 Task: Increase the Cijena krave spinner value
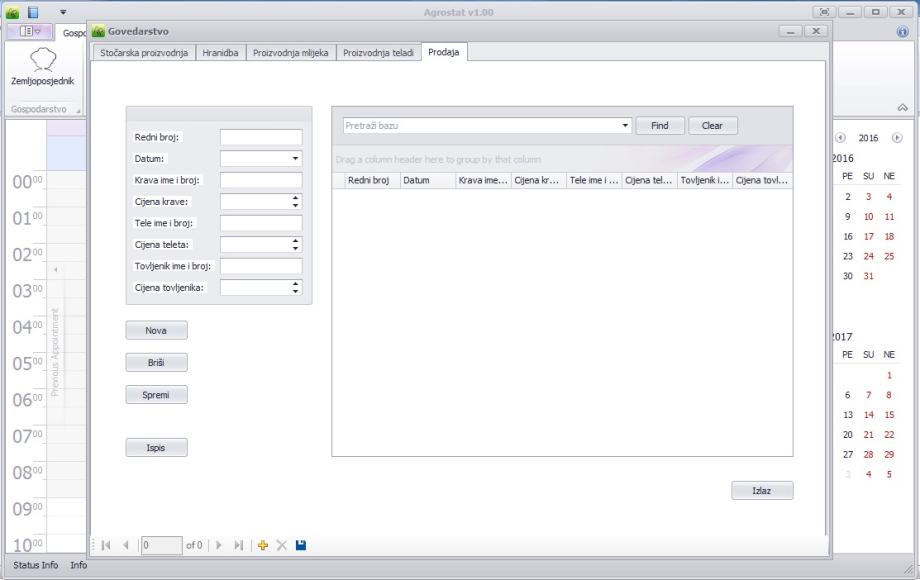pos(295,197)
